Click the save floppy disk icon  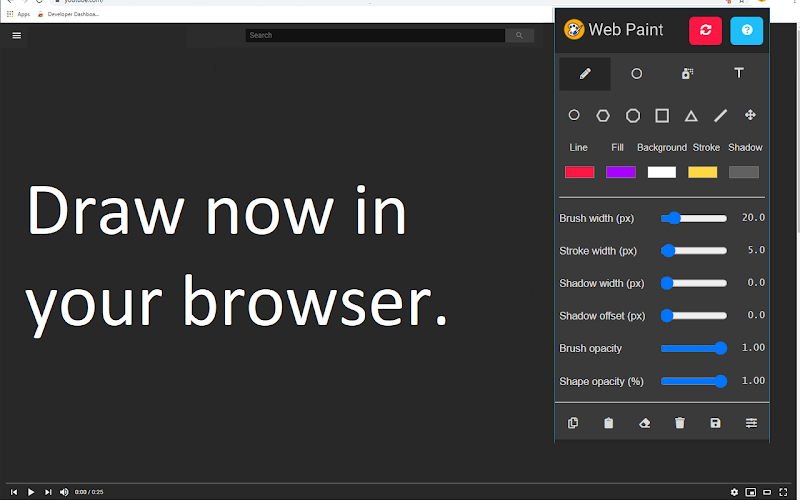click(x=715, y=423)
